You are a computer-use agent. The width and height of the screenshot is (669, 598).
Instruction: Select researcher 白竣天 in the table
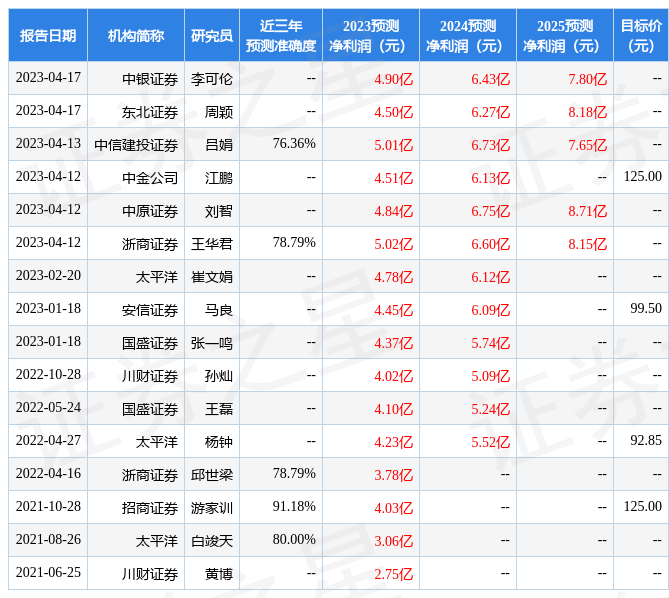coord(212,541)
